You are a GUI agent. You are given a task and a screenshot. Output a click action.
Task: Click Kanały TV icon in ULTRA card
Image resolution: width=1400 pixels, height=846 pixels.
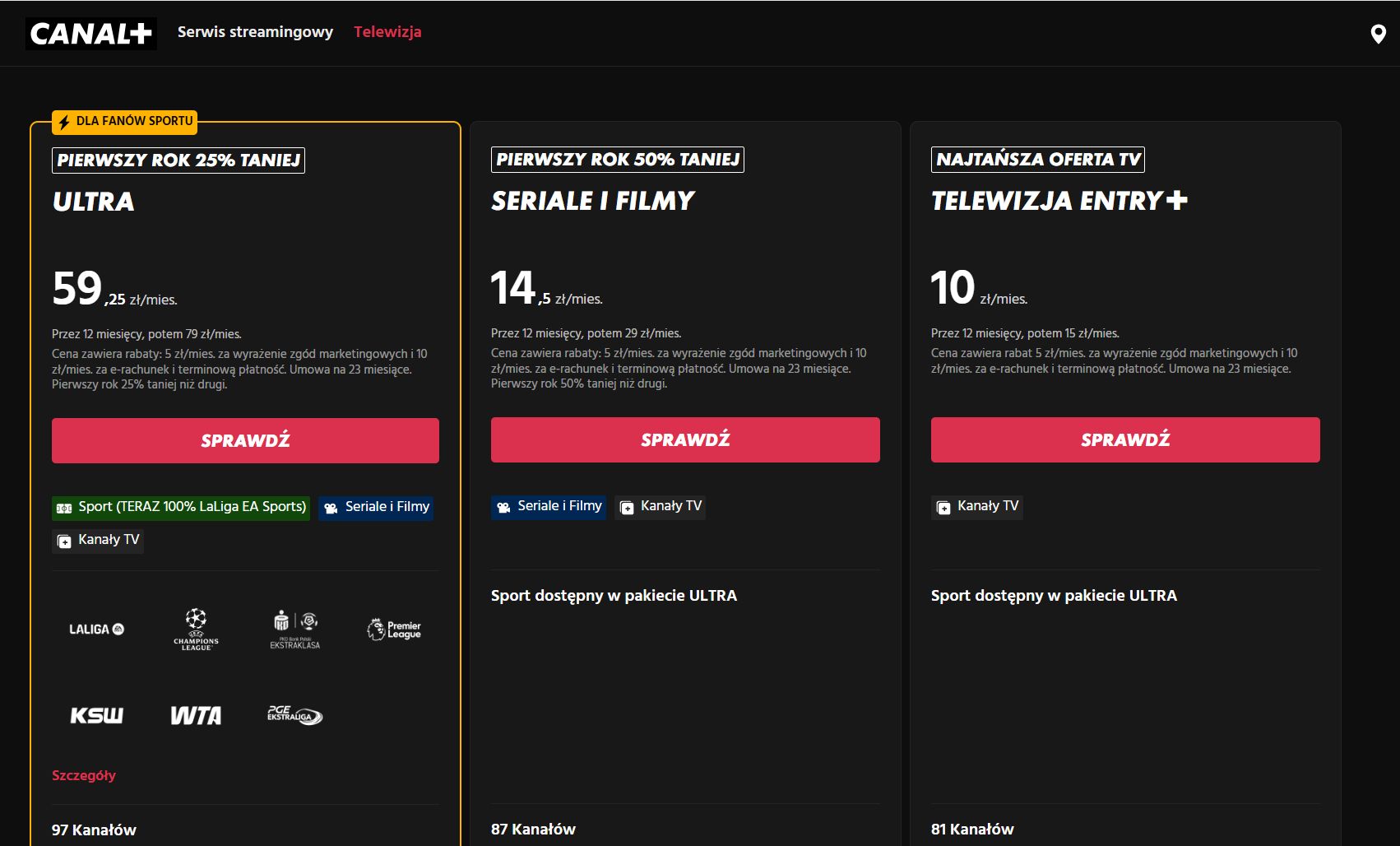click(64, 542)
